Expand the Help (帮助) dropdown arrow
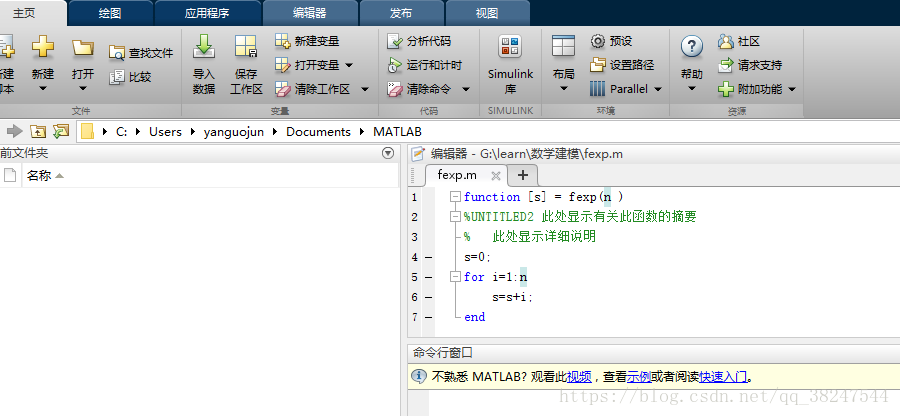 click(x=692, y=89)
